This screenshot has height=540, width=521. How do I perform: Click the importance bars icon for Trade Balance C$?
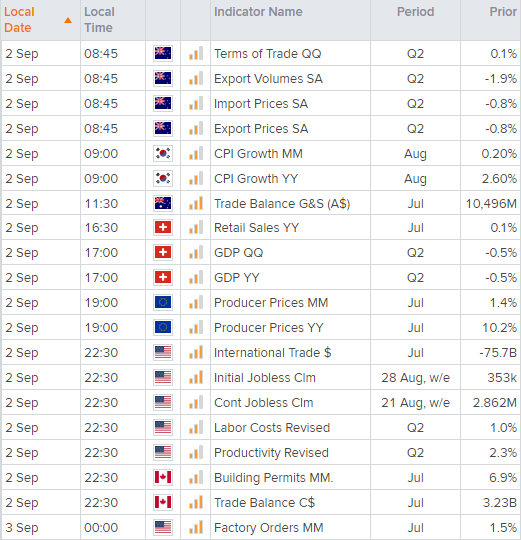point(196,502)
